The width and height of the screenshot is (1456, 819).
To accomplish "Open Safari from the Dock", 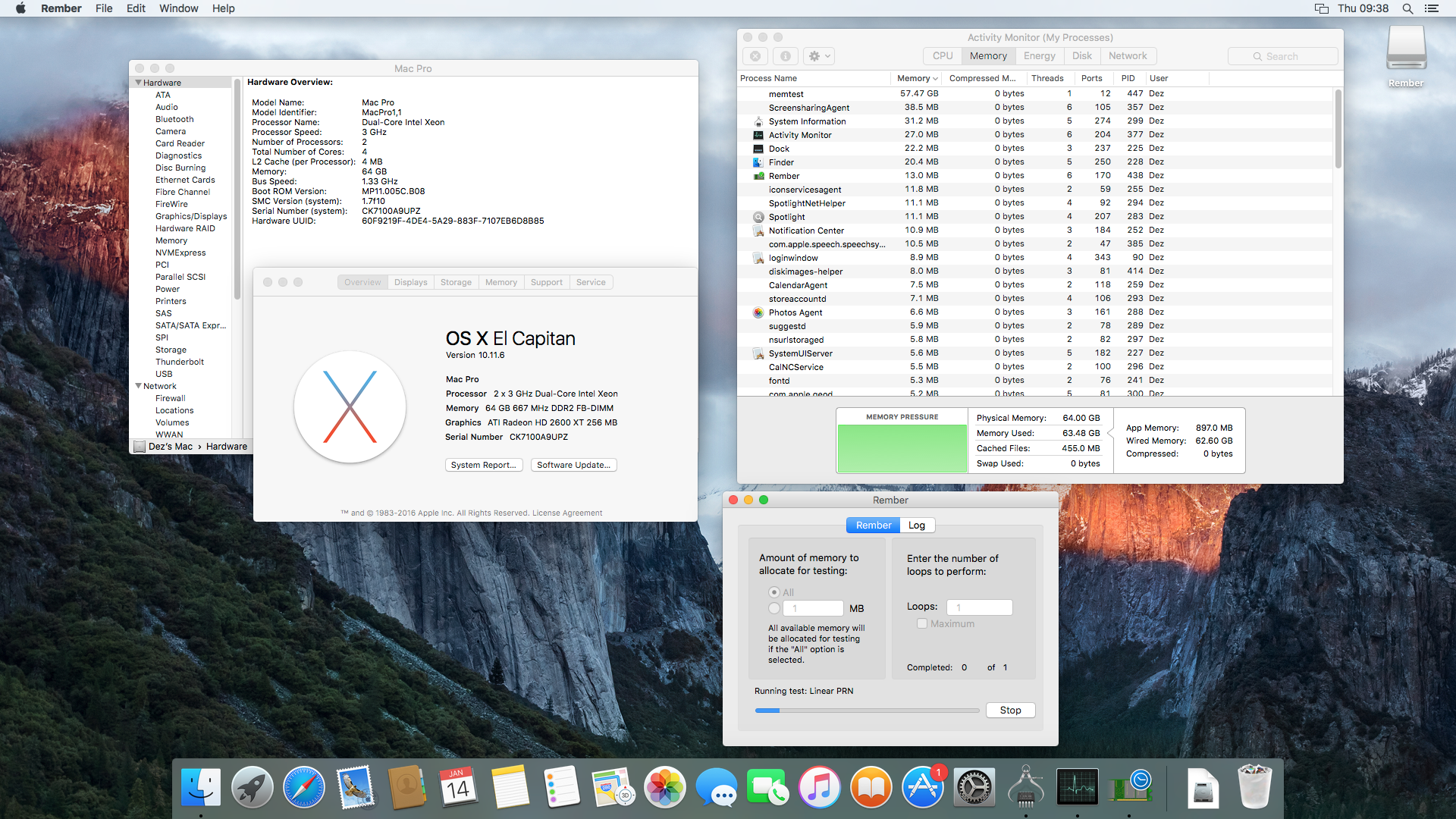I will [303, 787].
